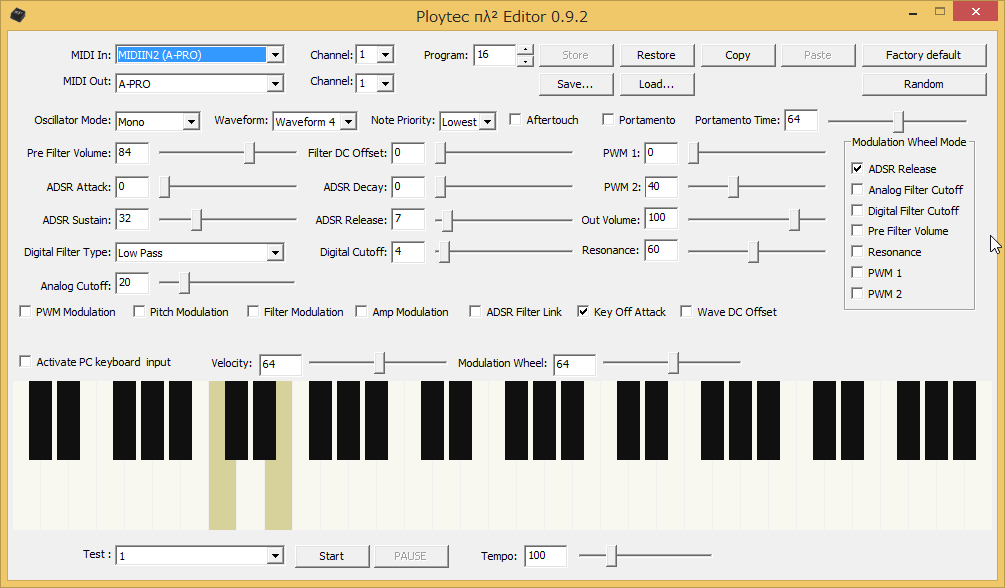1005x588 pixels.
Task: Enable the Aftertouch checkbox
Action: tap(515, 120)
